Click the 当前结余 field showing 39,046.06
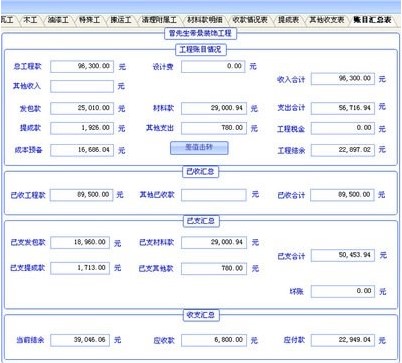402x363 pixels. [x=80, y=340]
